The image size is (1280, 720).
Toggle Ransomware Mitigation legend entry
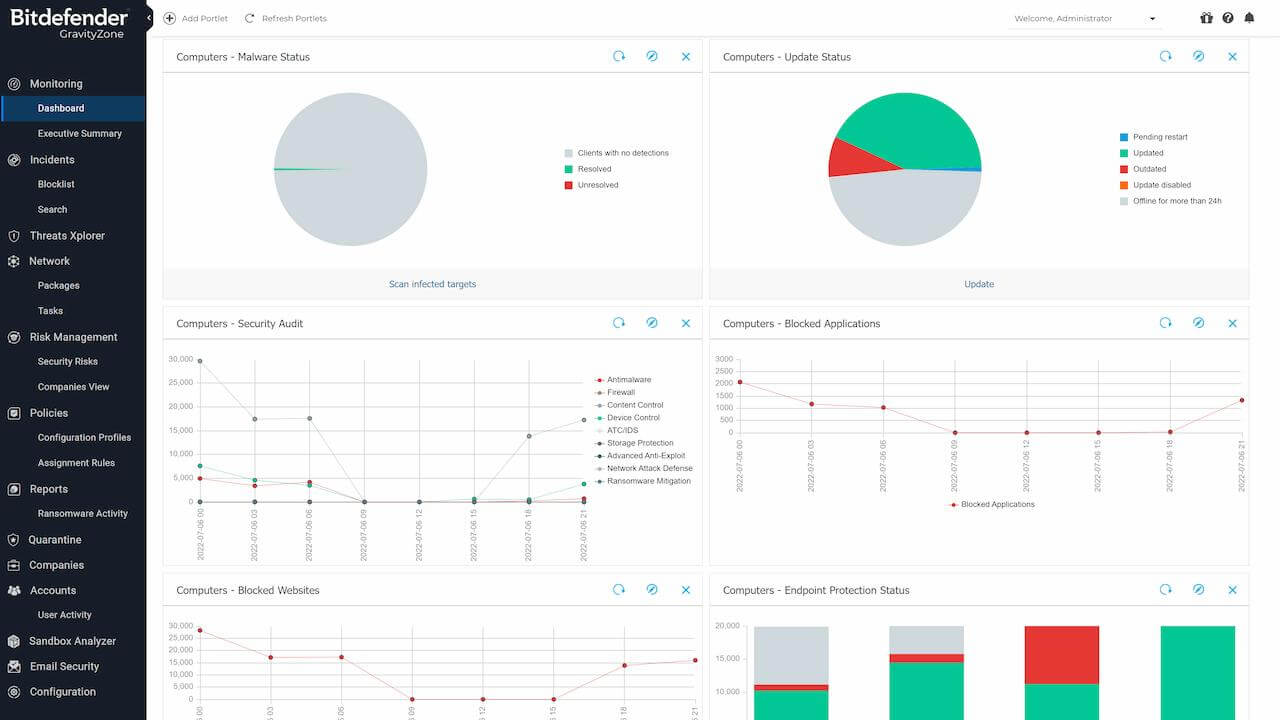pyautogui.click(x=643, y=481)
